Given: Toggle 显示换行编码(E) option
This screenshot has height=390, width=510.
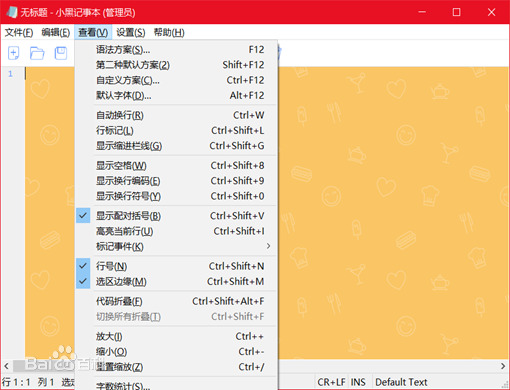Looking at the screenshot, I should click(x=176, y=181).
